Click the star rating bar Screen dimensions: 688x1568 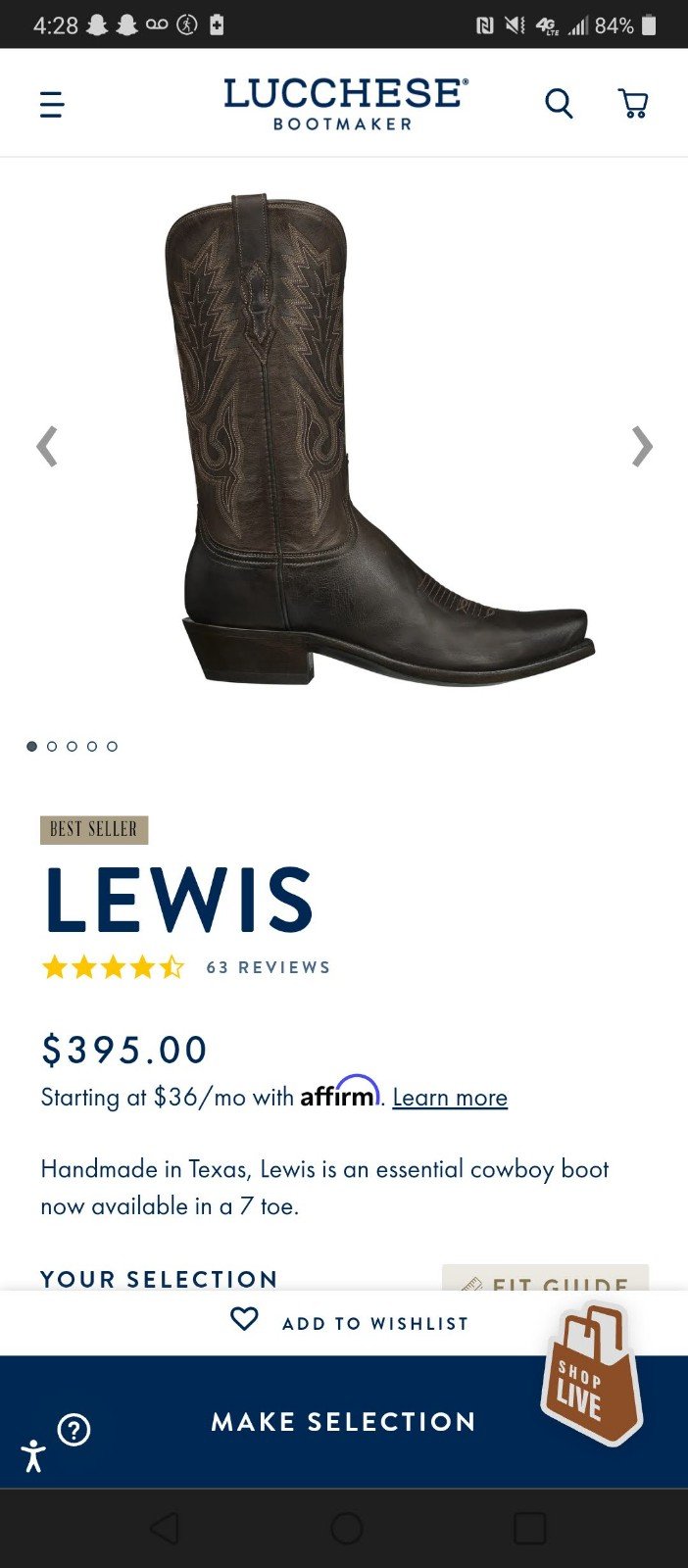113,968
